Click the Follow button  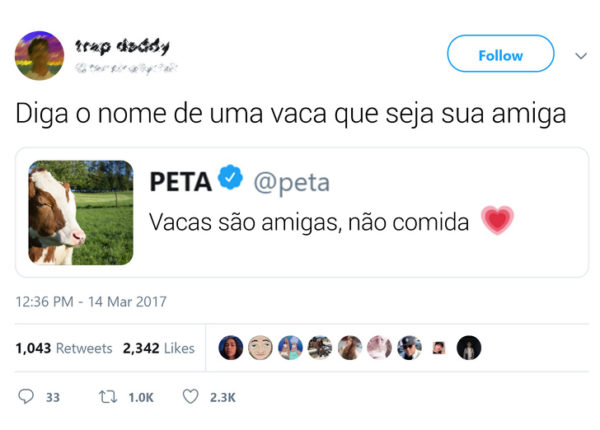click(x=501, y=54)
